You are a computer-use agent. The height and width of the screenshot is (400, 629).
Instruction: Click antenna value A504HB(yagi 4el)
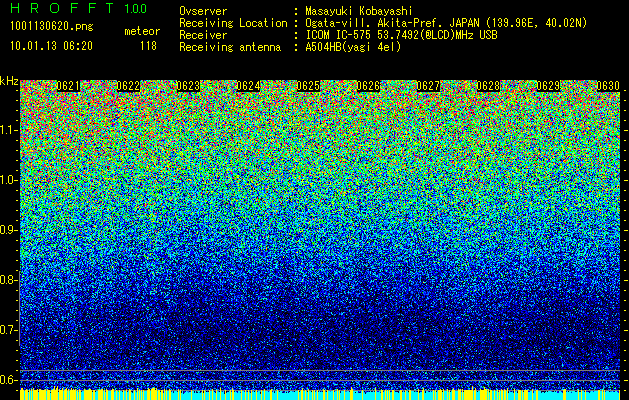click(353, 47)
